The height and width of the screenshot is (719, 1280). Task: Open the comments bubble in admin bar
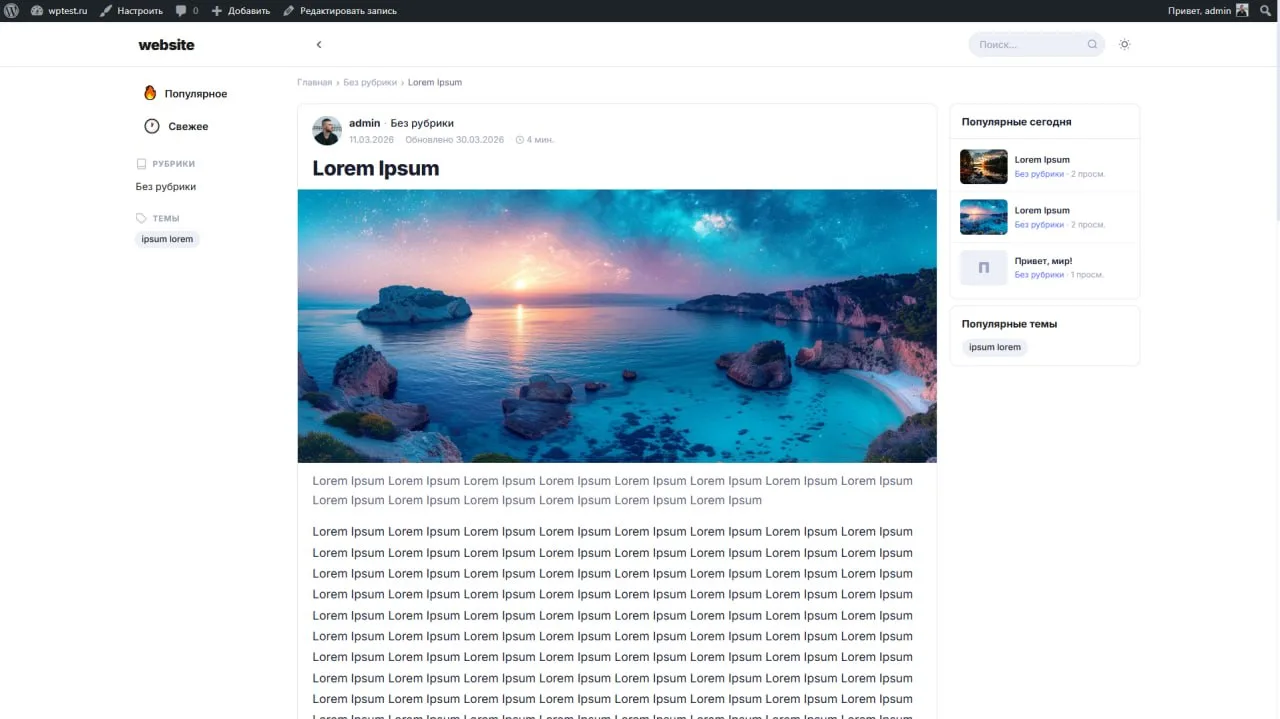coord(187,11)
